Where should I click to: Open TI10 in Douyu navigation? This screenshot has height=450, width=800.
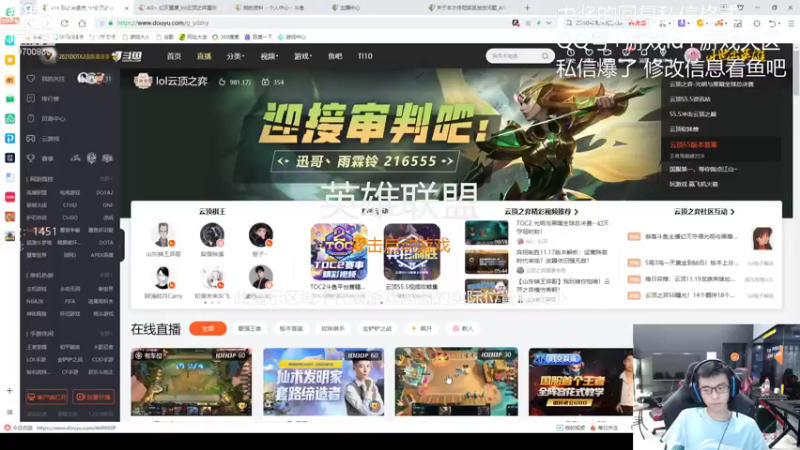pyautogui.click(x=365, y=56)
